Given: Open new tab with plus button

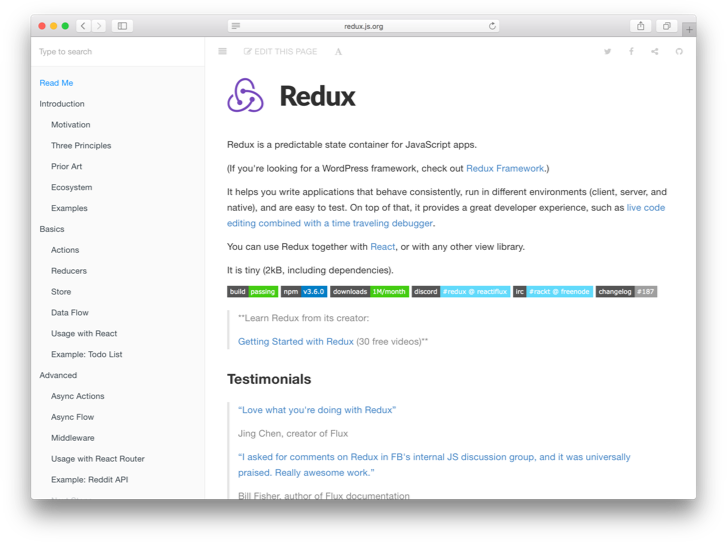Looking at the screenshot, I should 689,29.
